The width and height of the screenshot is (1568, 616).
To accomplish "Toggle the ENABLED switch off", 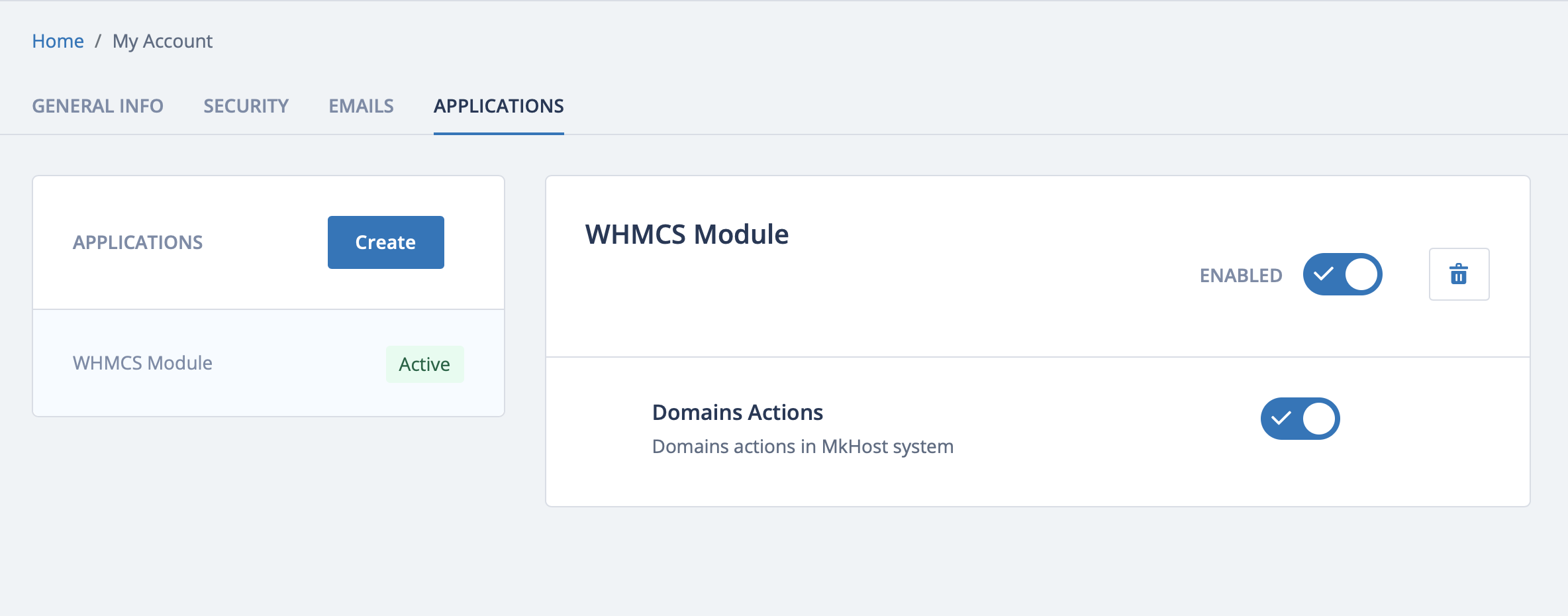I will [1342, 274].
